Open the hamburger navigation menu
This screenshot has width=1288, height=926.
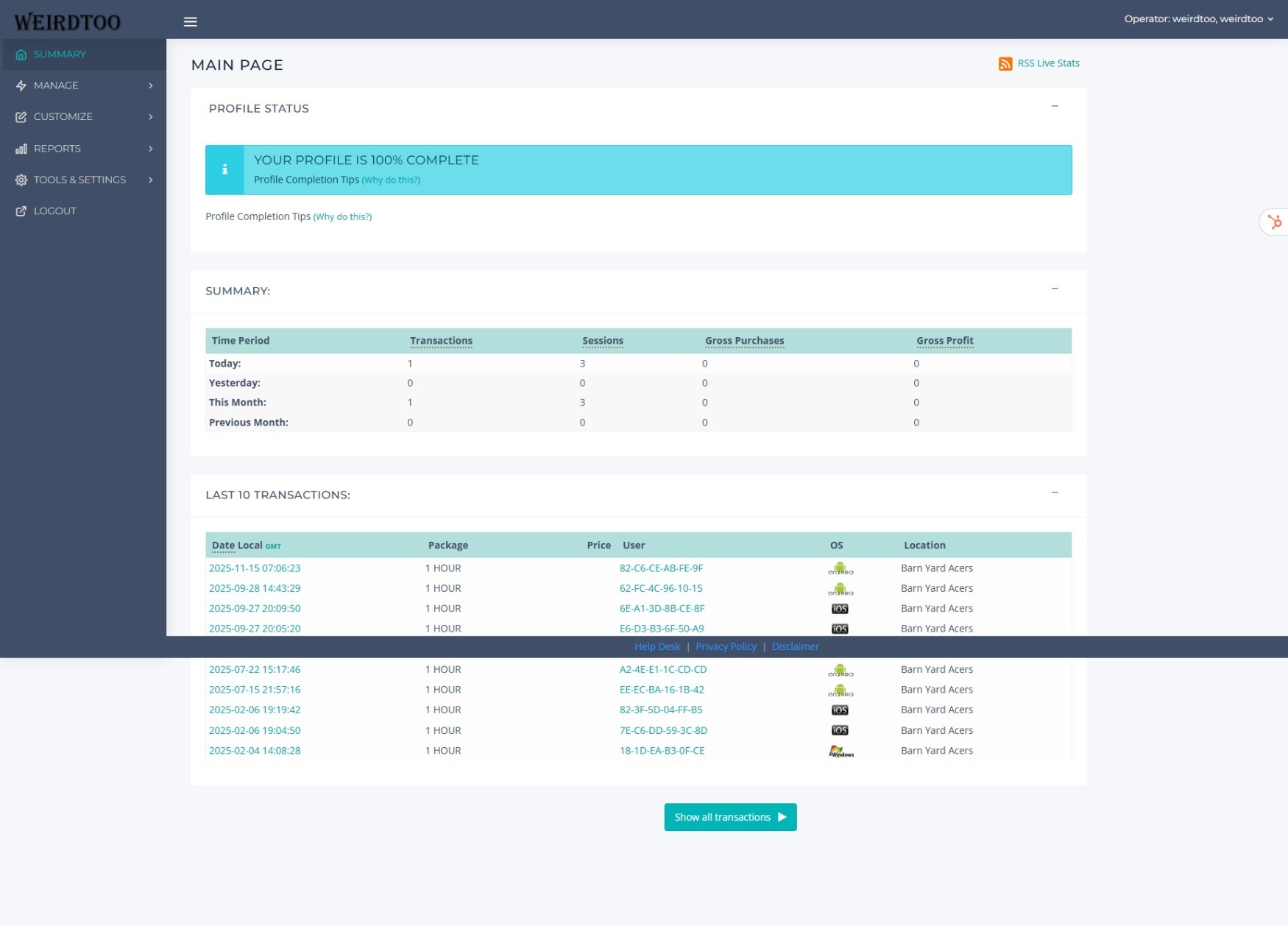point(190,21)
